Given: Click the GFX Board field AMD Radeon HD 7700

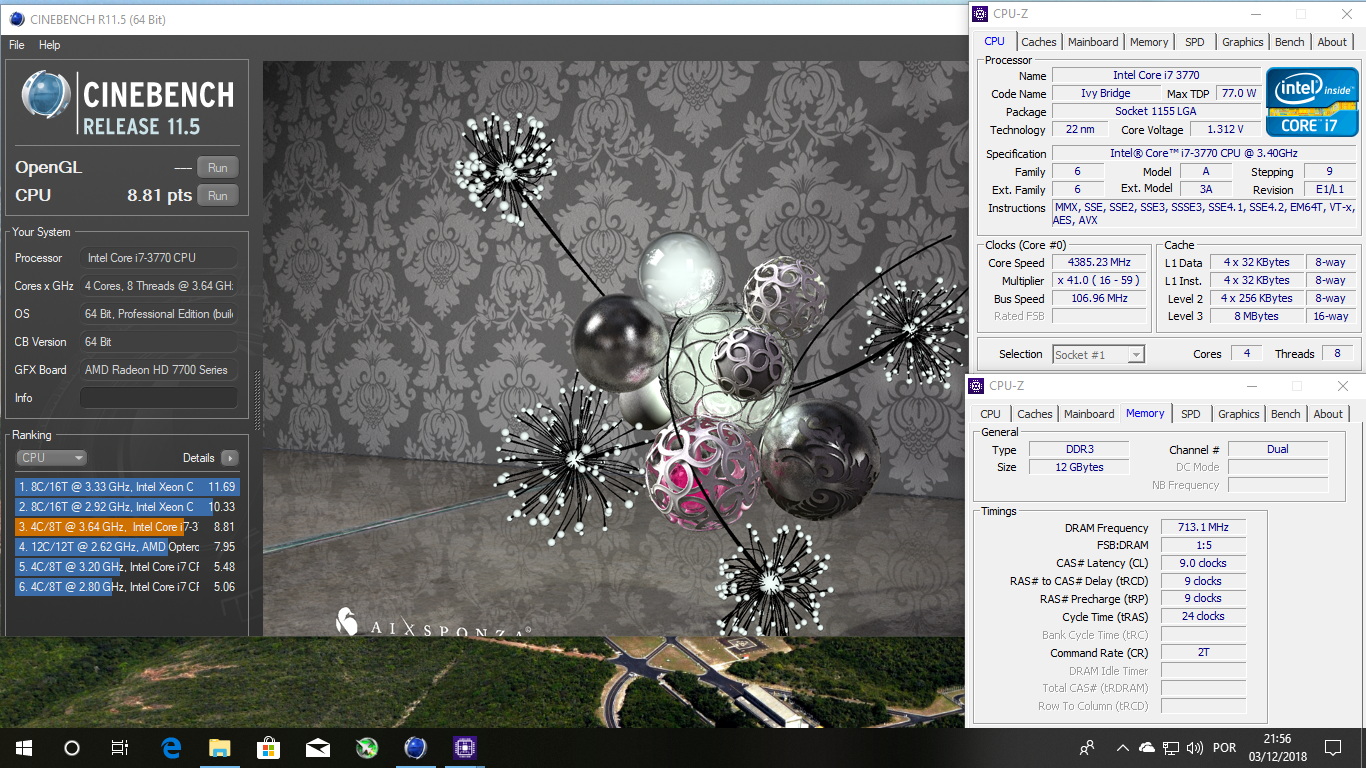Looking at the screenshot, I should [159, 370].
